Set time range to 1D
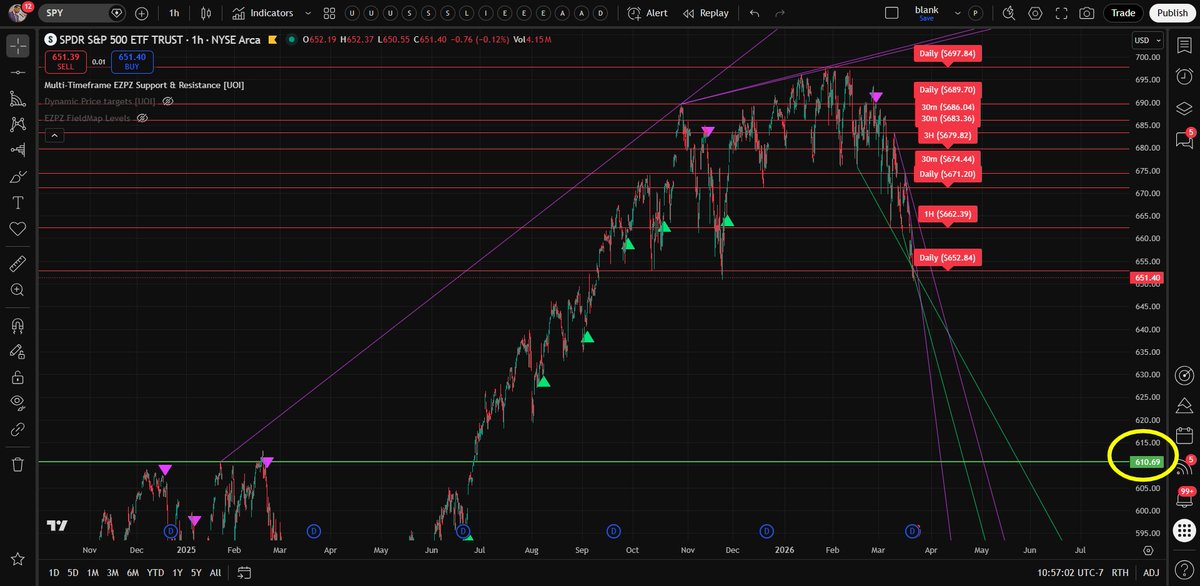The image size is (1200, 586). (x=54, y=573)
